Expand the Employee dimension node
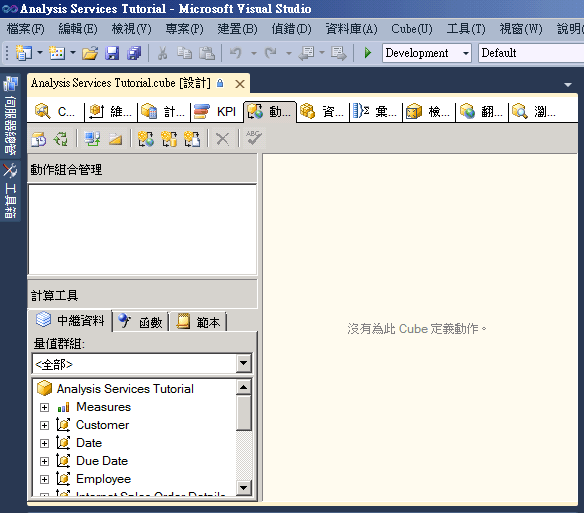Image resolution: width=584 pixels, height=513 pixels. point(44,479)
